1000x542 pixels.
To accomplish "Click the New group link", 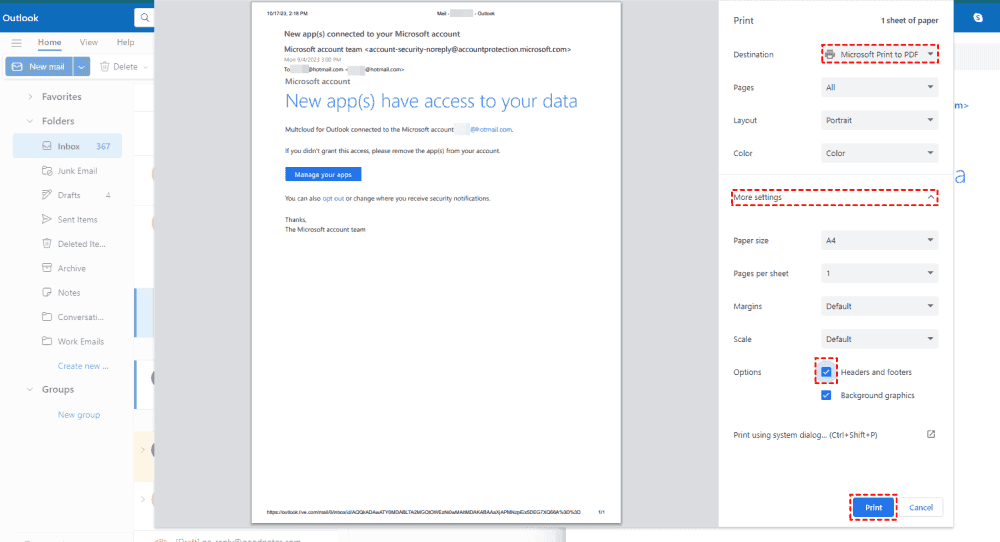I will point(79,414).
